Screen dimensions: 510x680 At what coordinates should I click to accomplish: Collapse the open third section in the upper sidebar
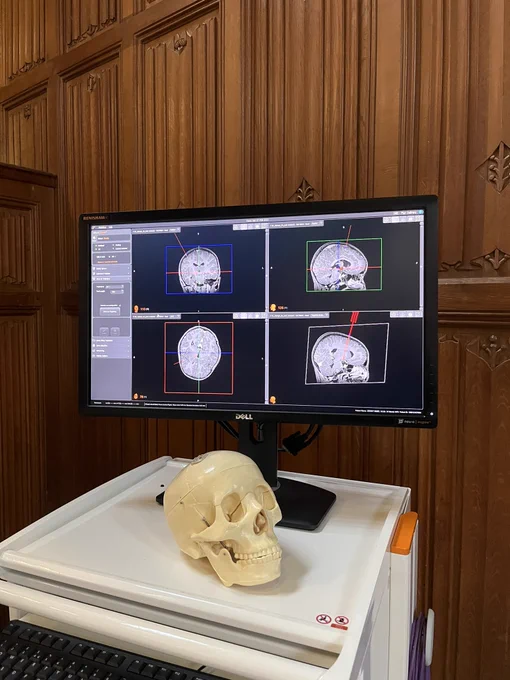coord(111,279)
